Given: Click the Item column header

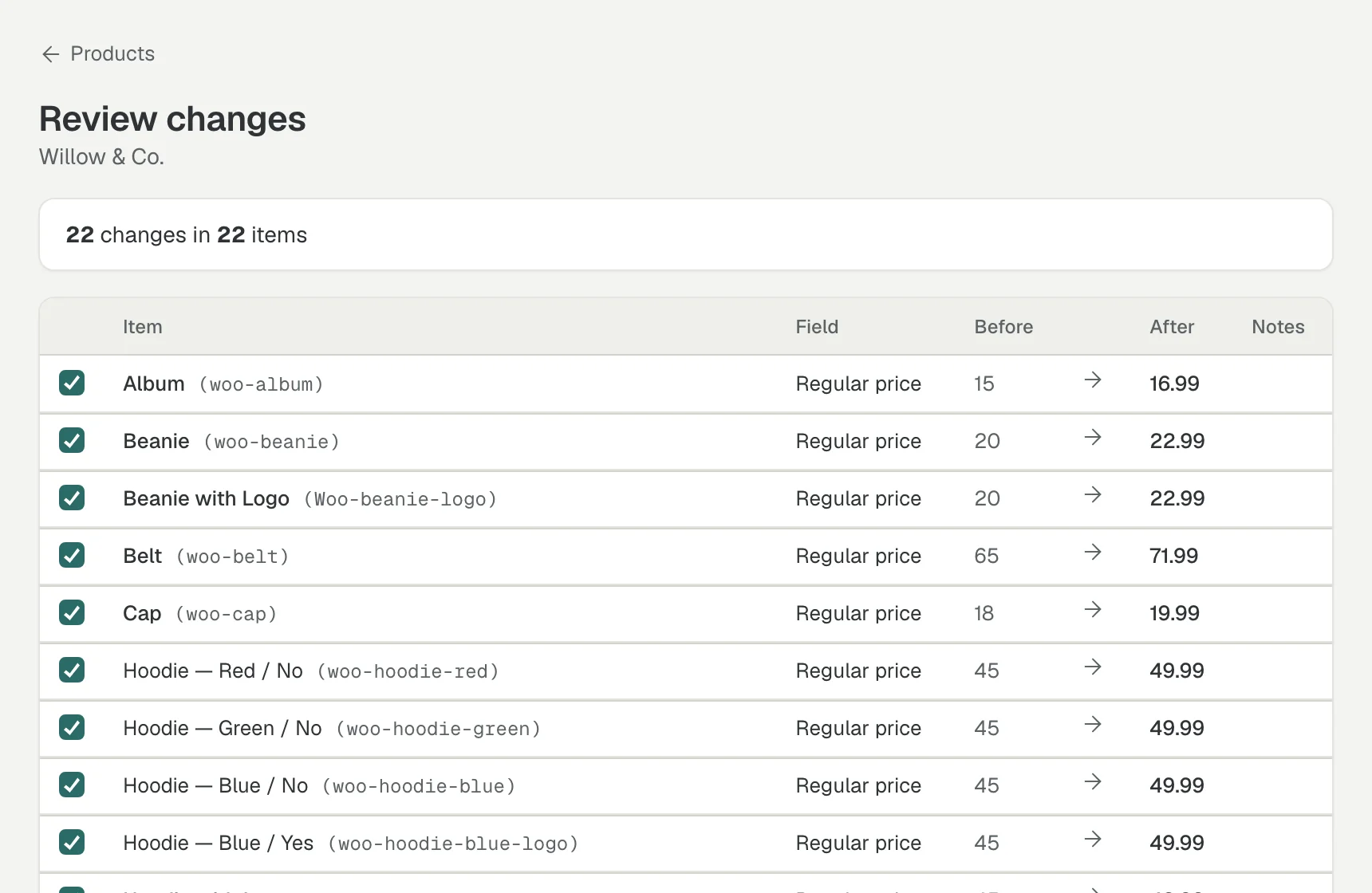Looking at the screenshot, I should (143, 327).
